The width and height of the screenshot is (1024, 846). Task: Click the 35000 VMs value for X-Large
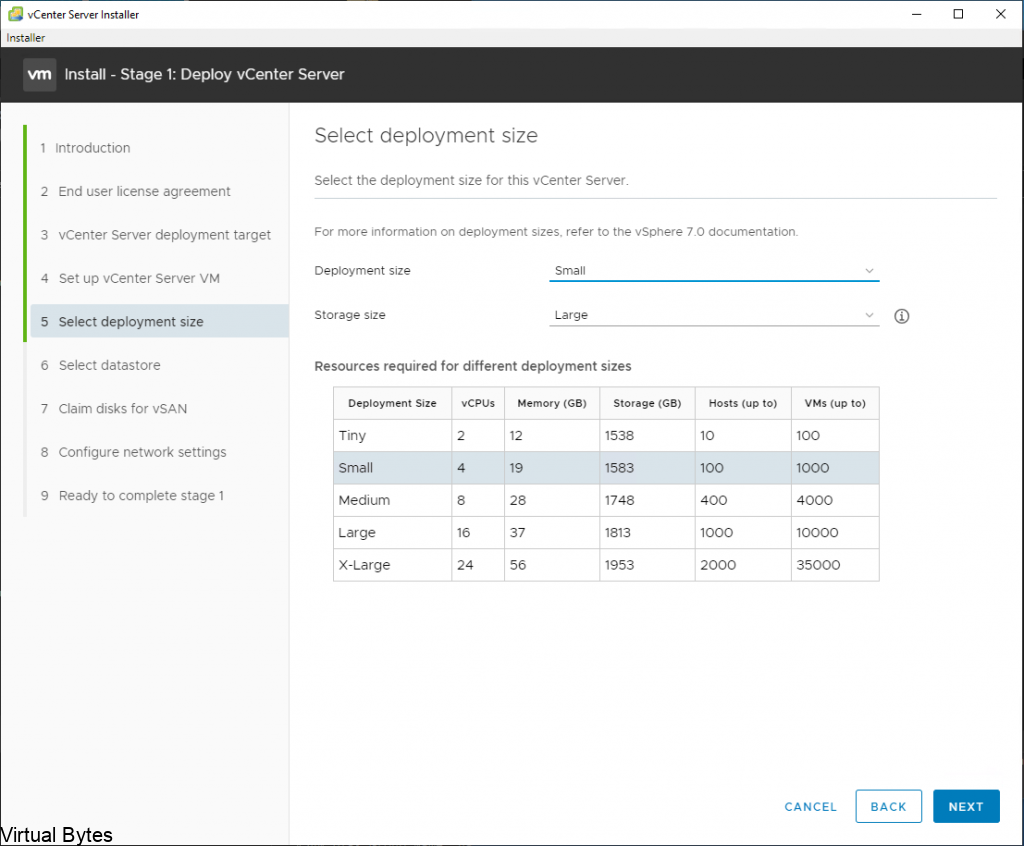coord(818,565)
